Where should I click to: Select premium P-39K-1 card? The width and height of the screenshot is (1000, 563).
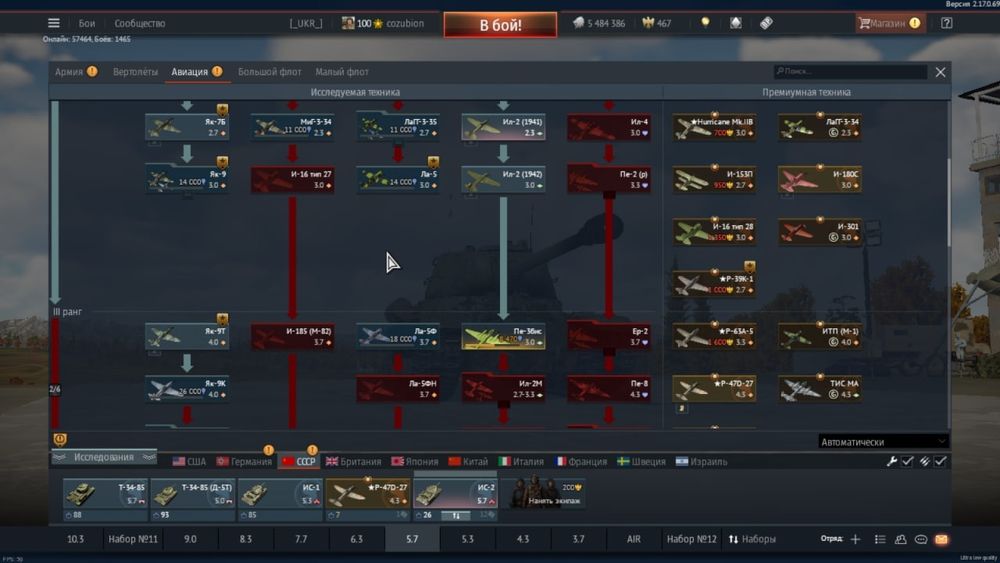click(714, 284)
